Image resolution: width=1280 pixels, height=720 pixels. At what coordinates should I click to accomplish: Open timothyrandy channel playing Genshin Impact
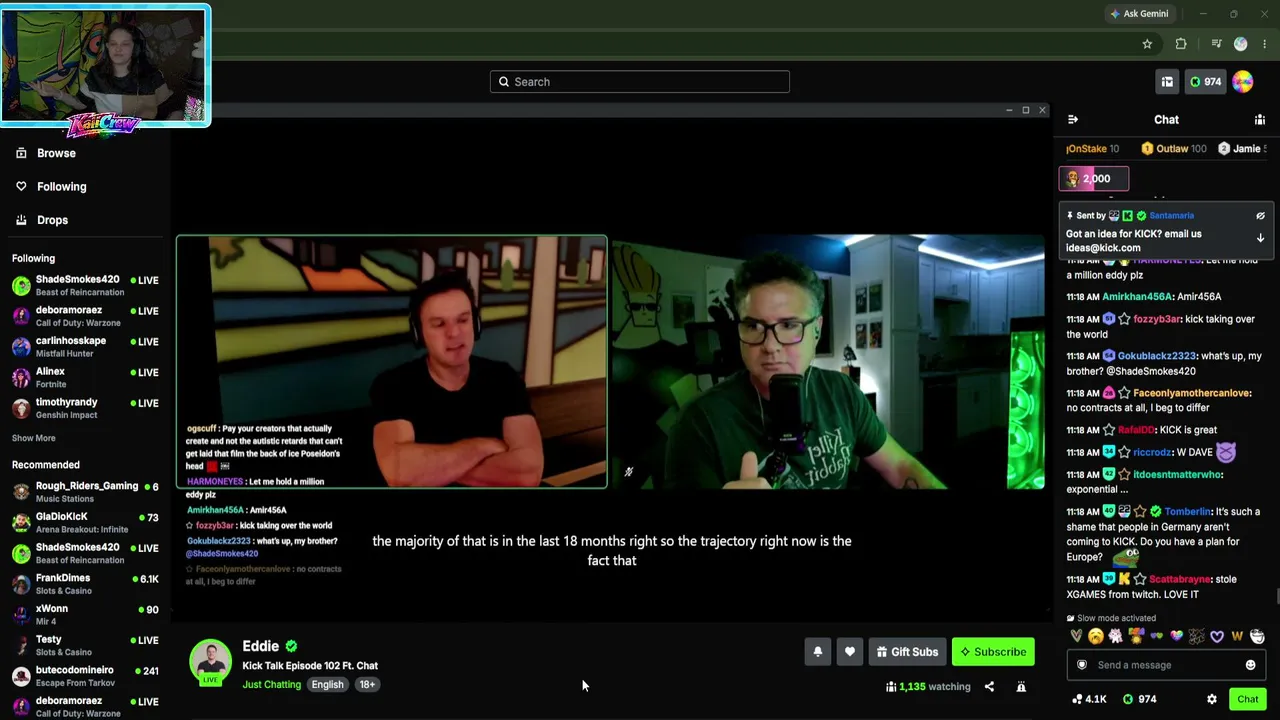click(x=85, y=408)
